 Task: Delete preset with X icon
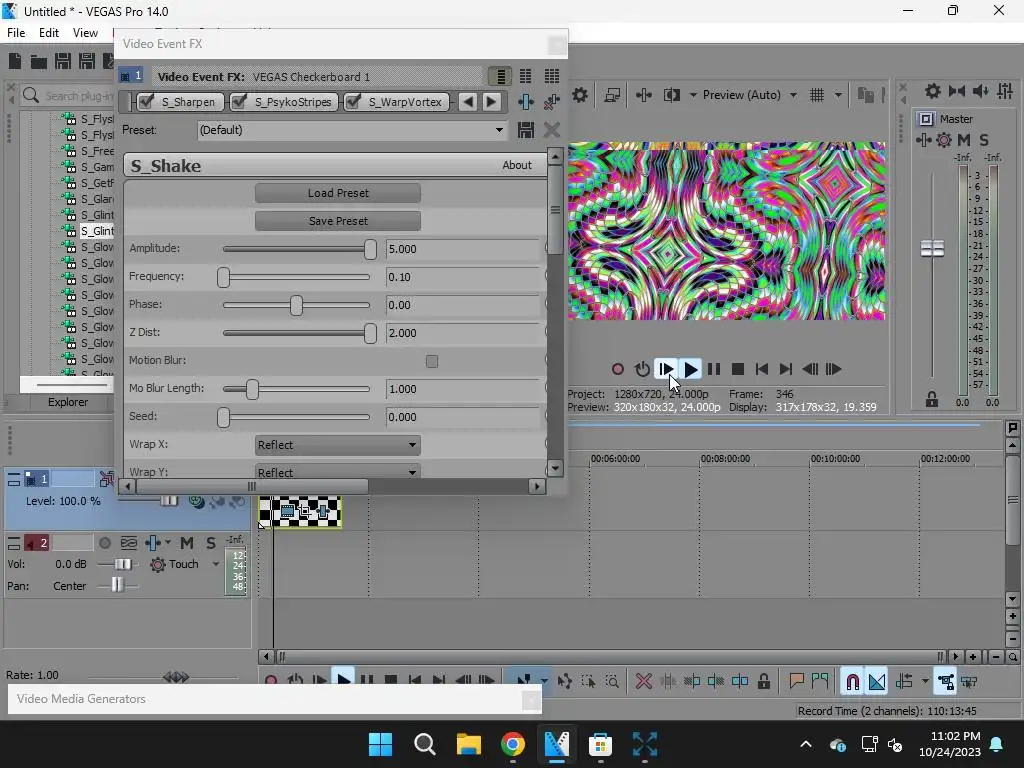coord(552,130)
